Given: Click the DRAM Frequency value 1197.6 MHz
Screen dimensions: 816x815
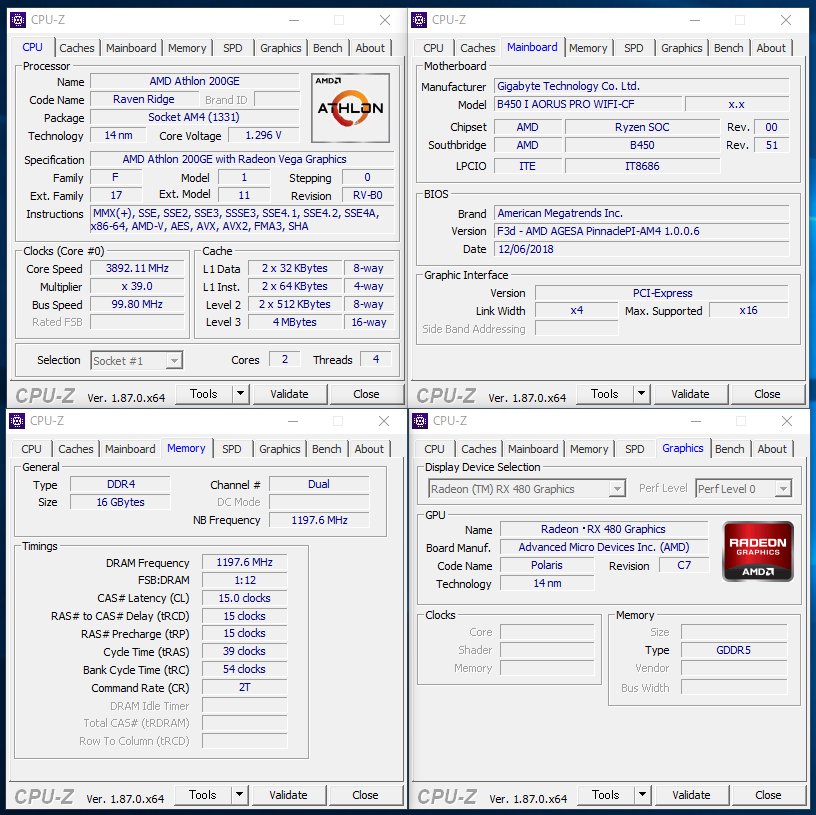Looking at the screenshot, I should tap(245, 563).
